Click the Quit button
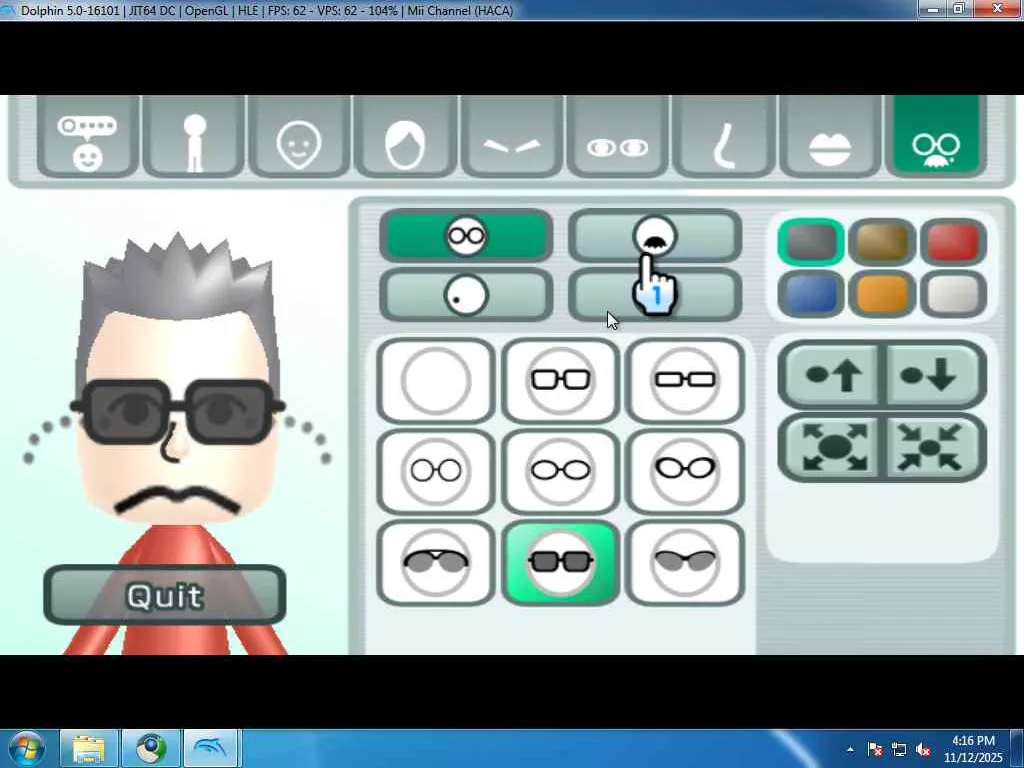The width and height of the screenshot is (1024, 768). coord(165,595)
